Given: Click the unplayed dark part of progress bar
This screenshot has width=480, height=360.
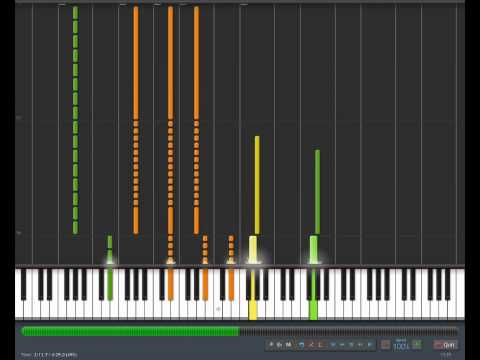Looking at the screenshot, I should click(x=349, y=331).
